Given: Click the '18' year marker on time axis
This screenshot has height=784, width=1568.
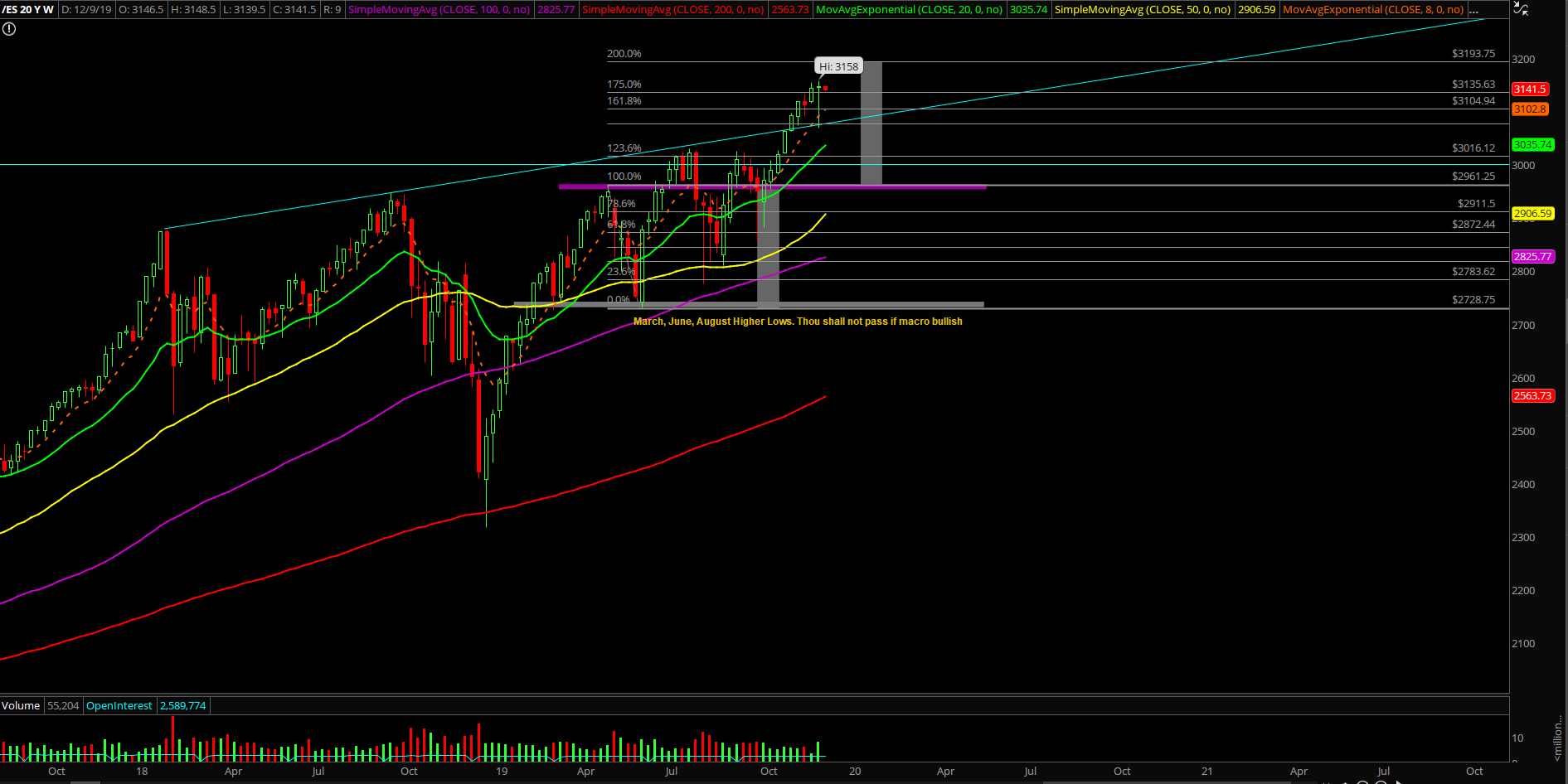Looking at the screenshot, I should (x=142, y=772).
